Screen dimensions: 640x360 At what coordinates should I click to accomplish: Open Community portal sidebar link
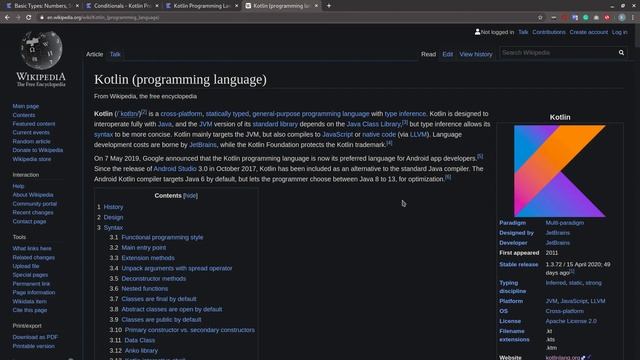35,204
